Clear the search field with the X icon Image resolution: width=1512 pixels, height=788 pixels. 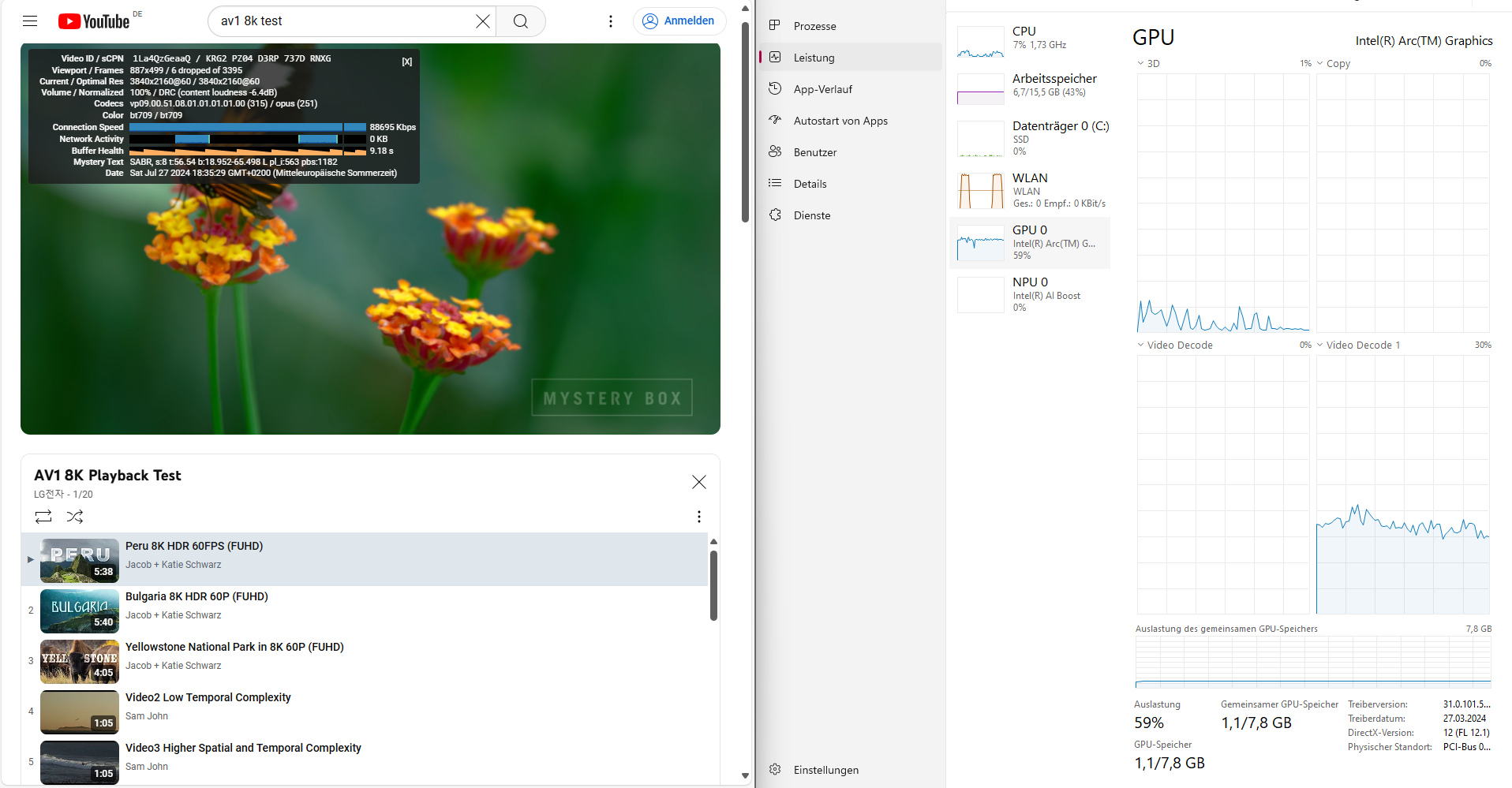[483, 21]
